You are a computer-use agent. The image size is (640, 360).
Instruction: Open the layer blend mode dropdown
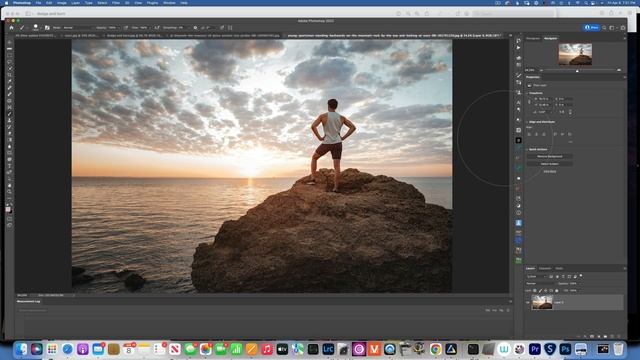click(x=539, y=283)
